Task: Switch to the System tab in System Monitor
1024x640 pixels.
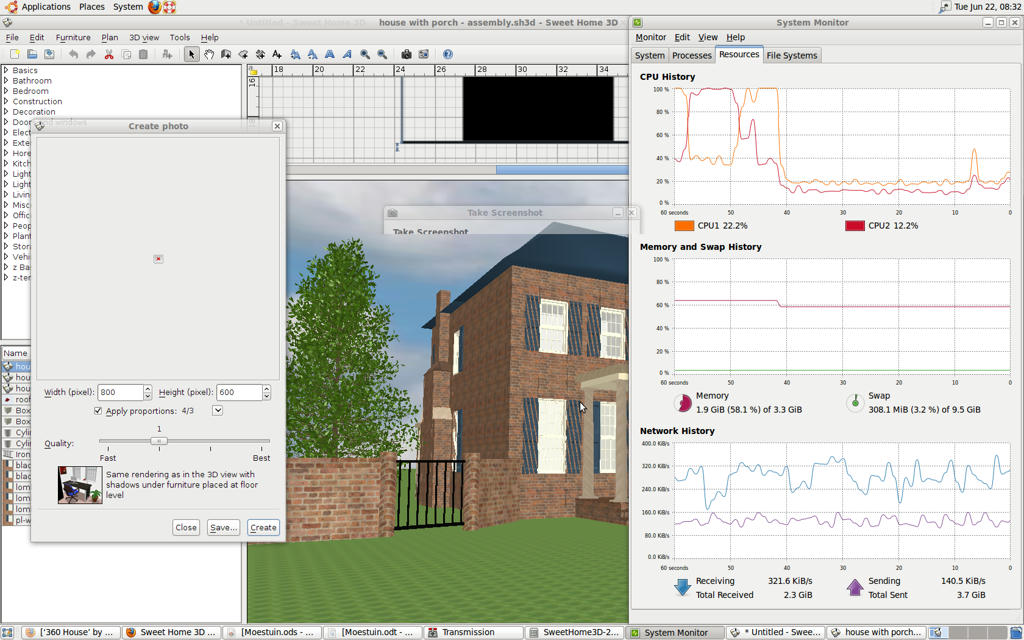Action: [650, 56]
